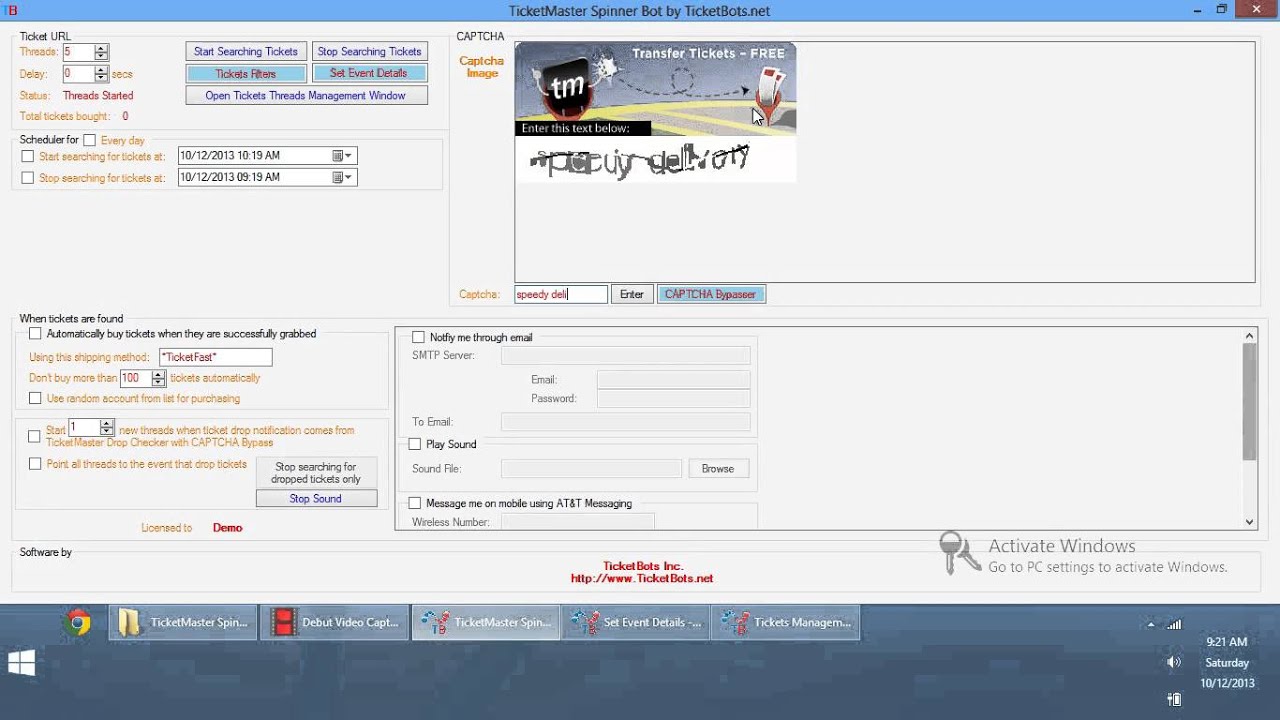Click into the Wireless Number field
The image size is (1280, 720).
[577, 522]
